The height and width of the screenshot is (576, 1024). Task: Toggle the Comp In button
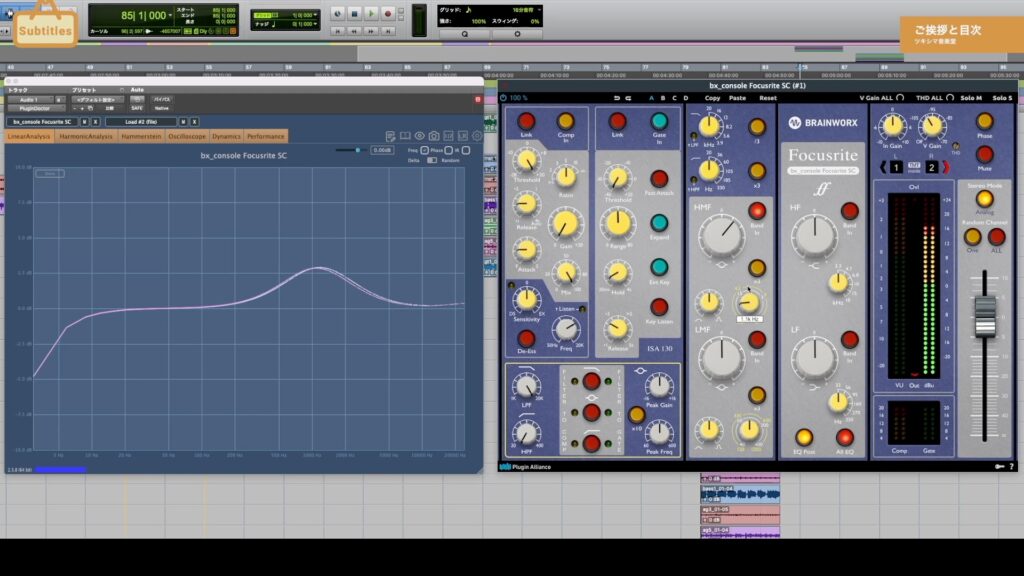[566, 121]
